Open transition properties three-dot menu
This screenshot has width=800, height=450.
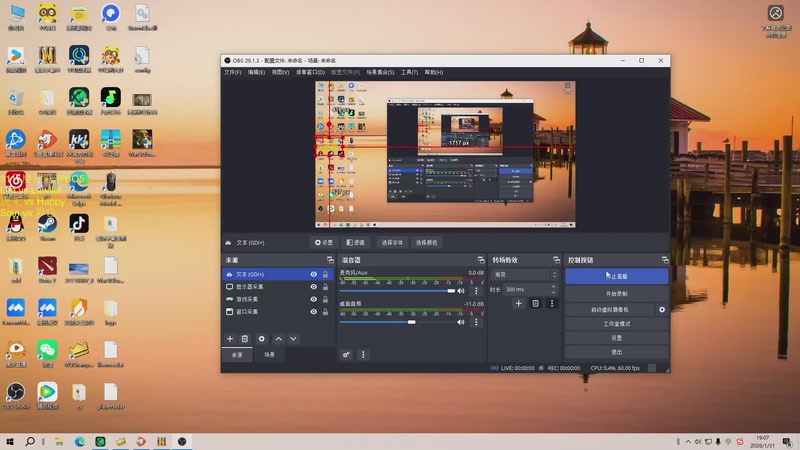[x=552, y=303]
